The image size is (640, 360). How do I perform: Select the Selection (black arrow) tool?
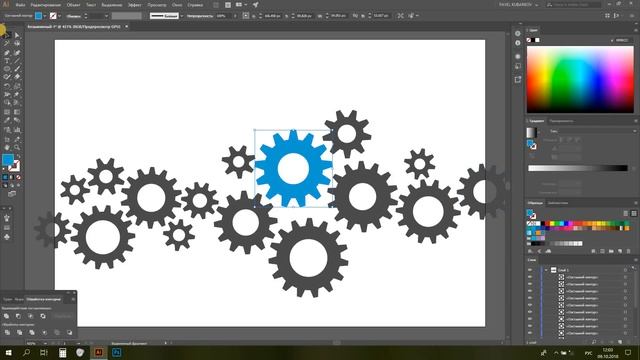7,36
